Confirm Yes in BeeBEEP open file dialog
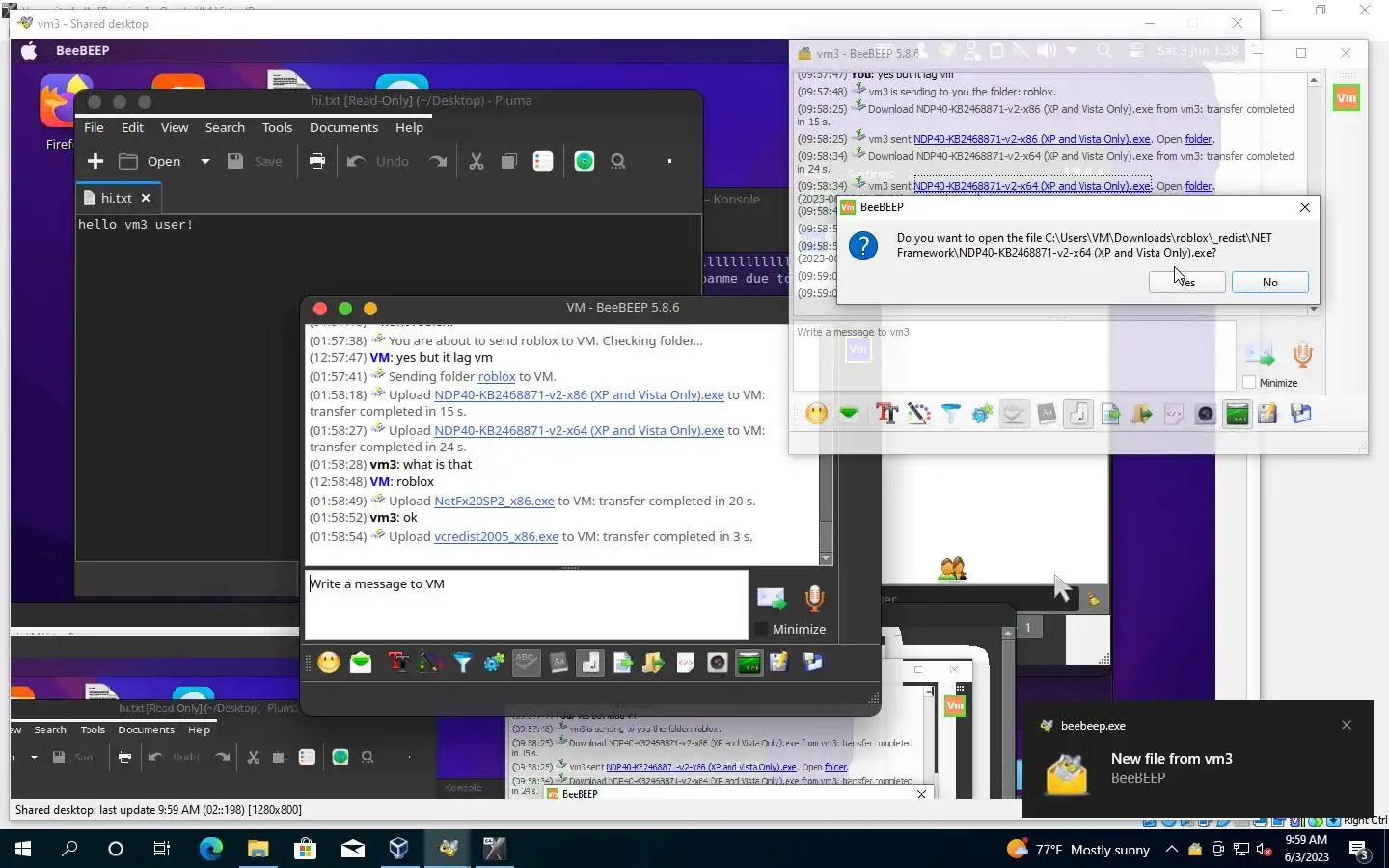 click(1187, 282)
